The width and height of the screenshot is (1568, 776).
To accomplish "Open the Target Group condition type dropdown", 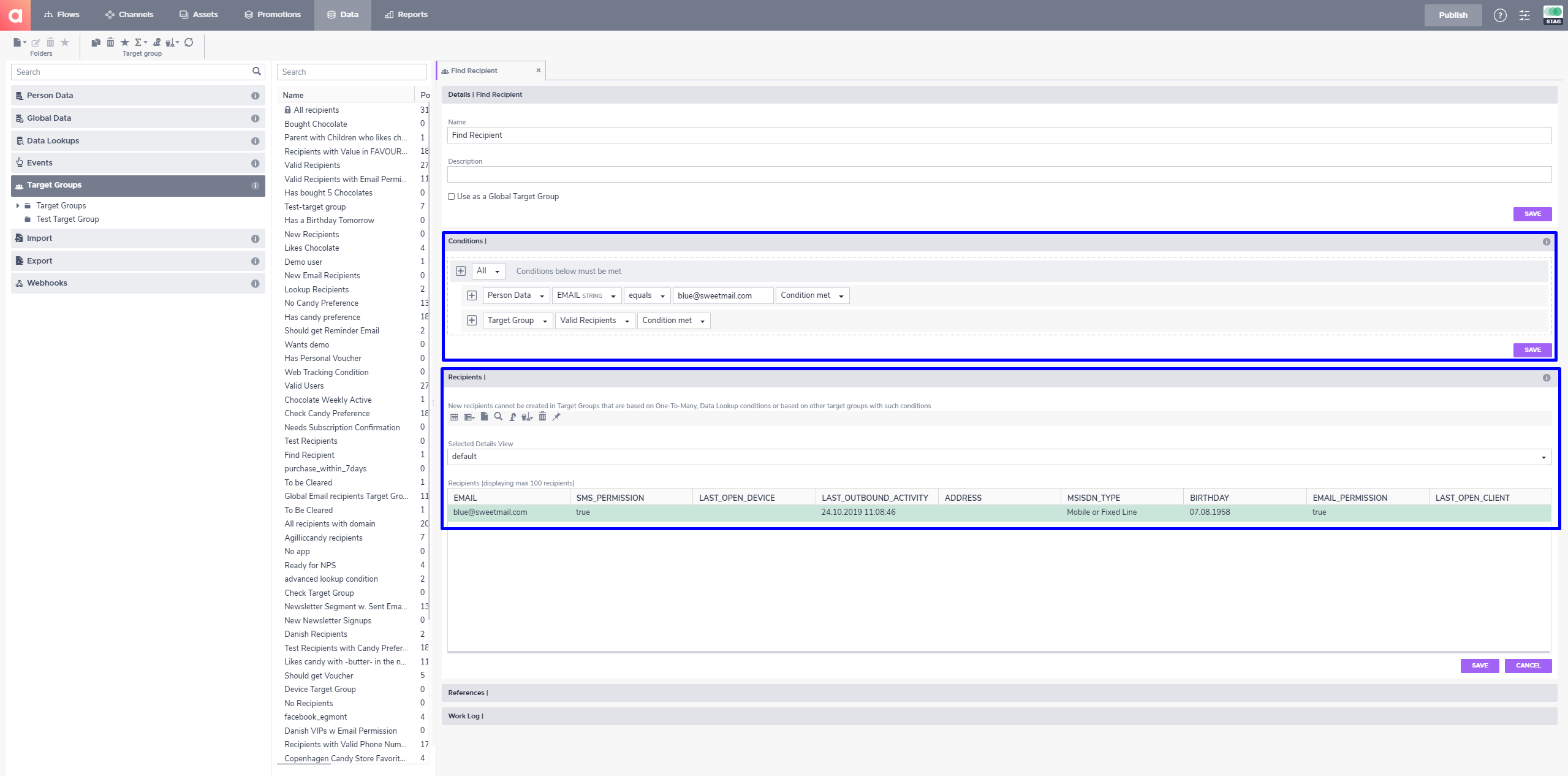I will 517,321.
